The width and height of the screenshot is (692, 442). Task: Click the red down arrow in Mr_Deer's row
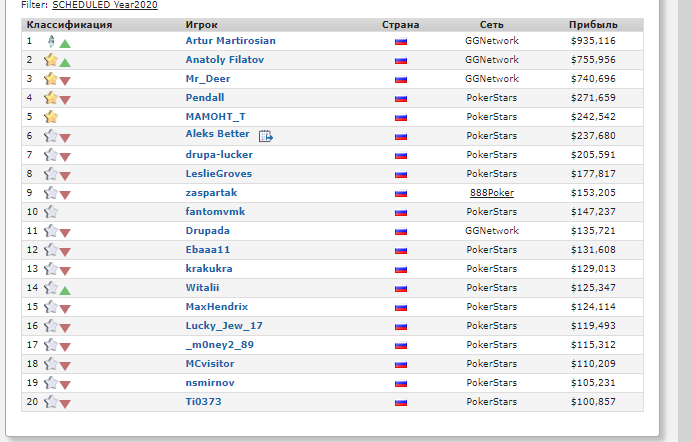point(65,81)
